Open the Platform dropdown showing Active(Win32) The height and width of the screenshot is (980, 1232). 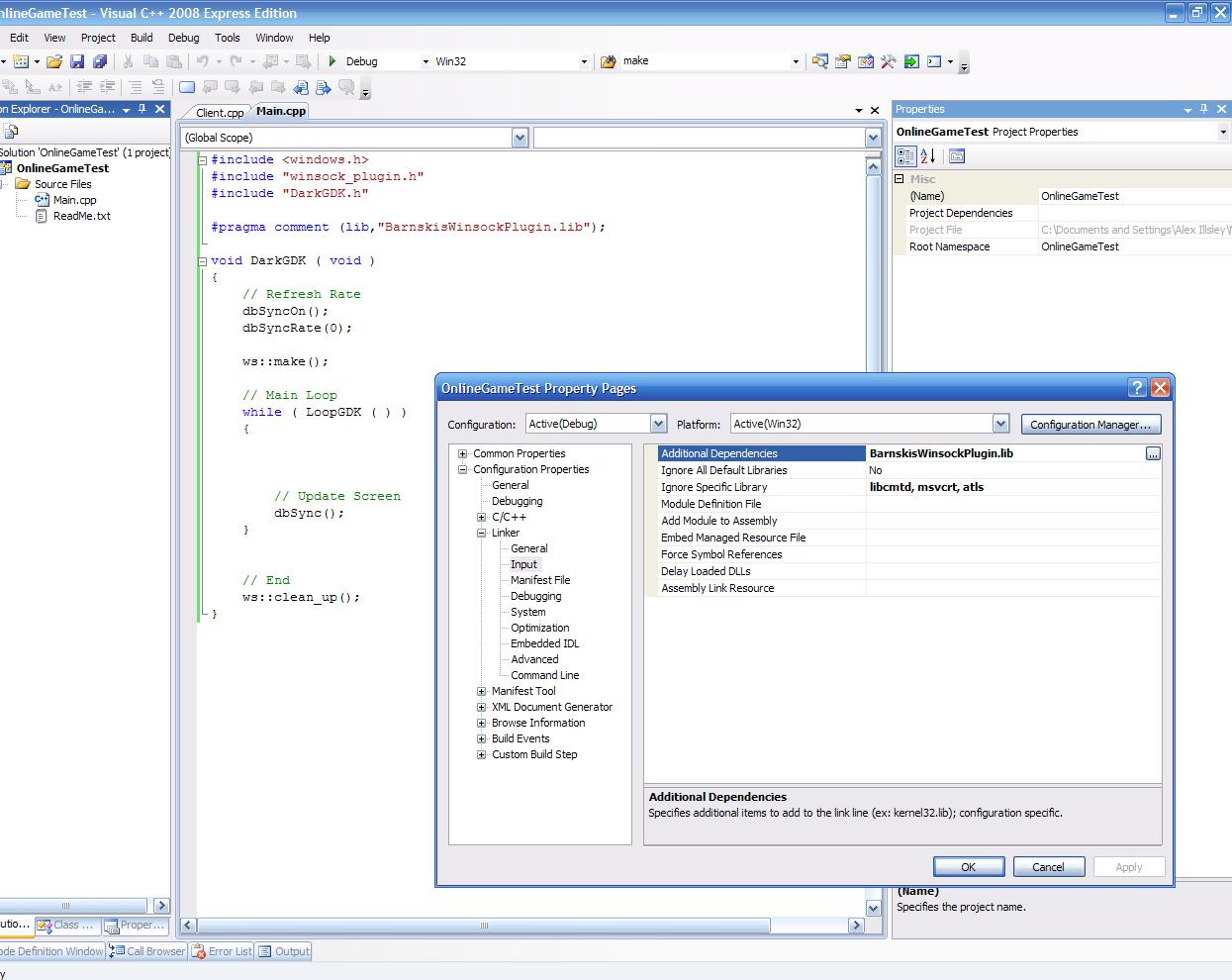1000,424
